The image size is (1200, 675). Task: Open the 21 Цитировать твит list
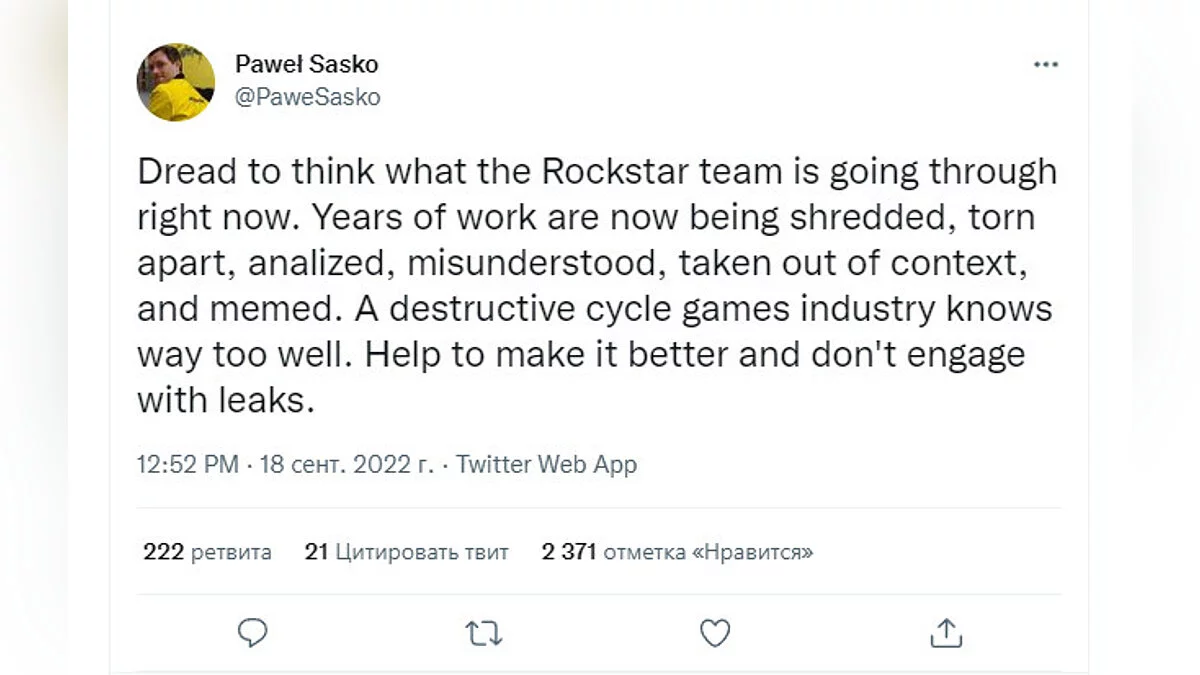[x=406, y=551]
